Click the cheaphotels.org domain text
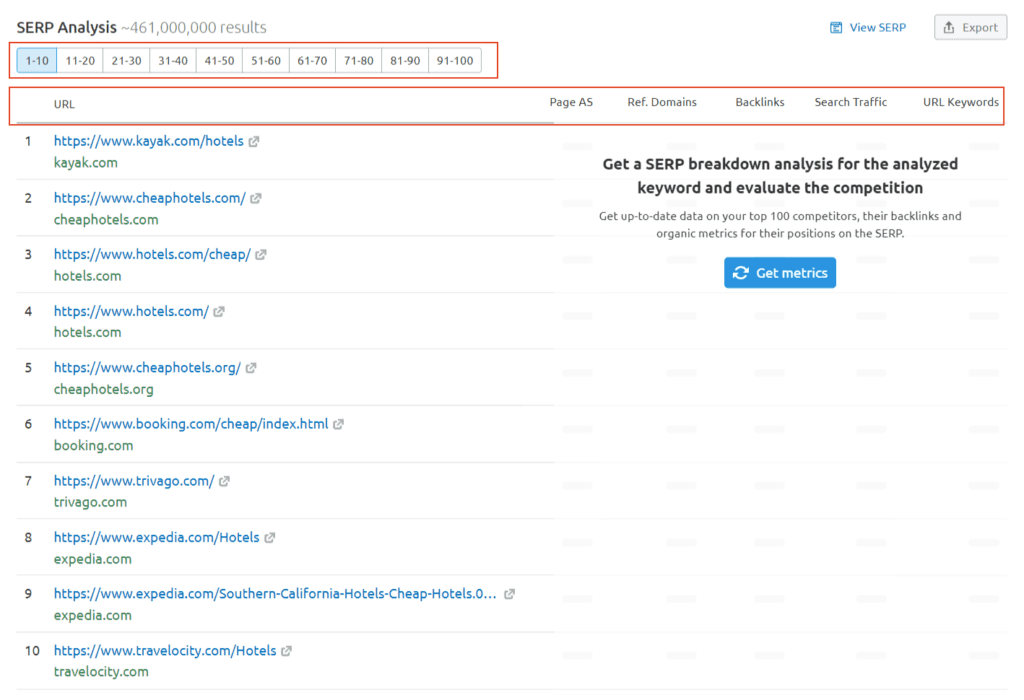The height and width of the screenshot is (700, 1024). click(x=103, y=389)
